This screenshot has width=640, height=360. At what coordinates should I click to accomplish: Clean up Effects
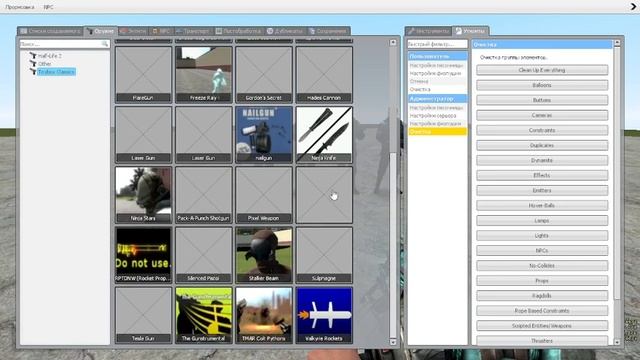(542, 175)
